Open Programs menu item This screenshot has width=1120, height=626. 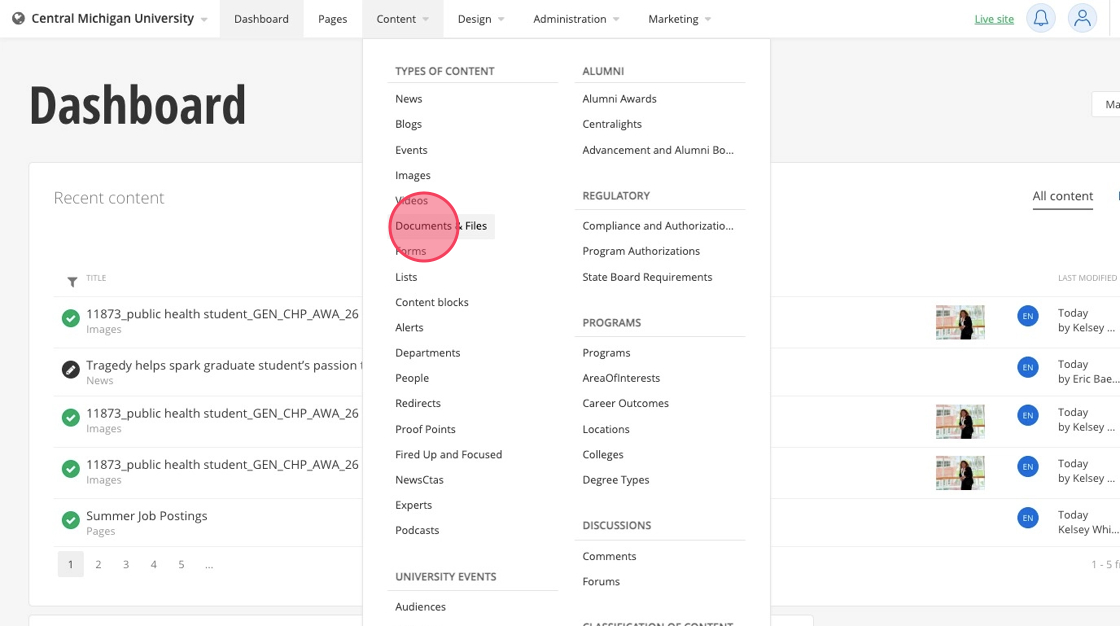(x=606, y=353)
